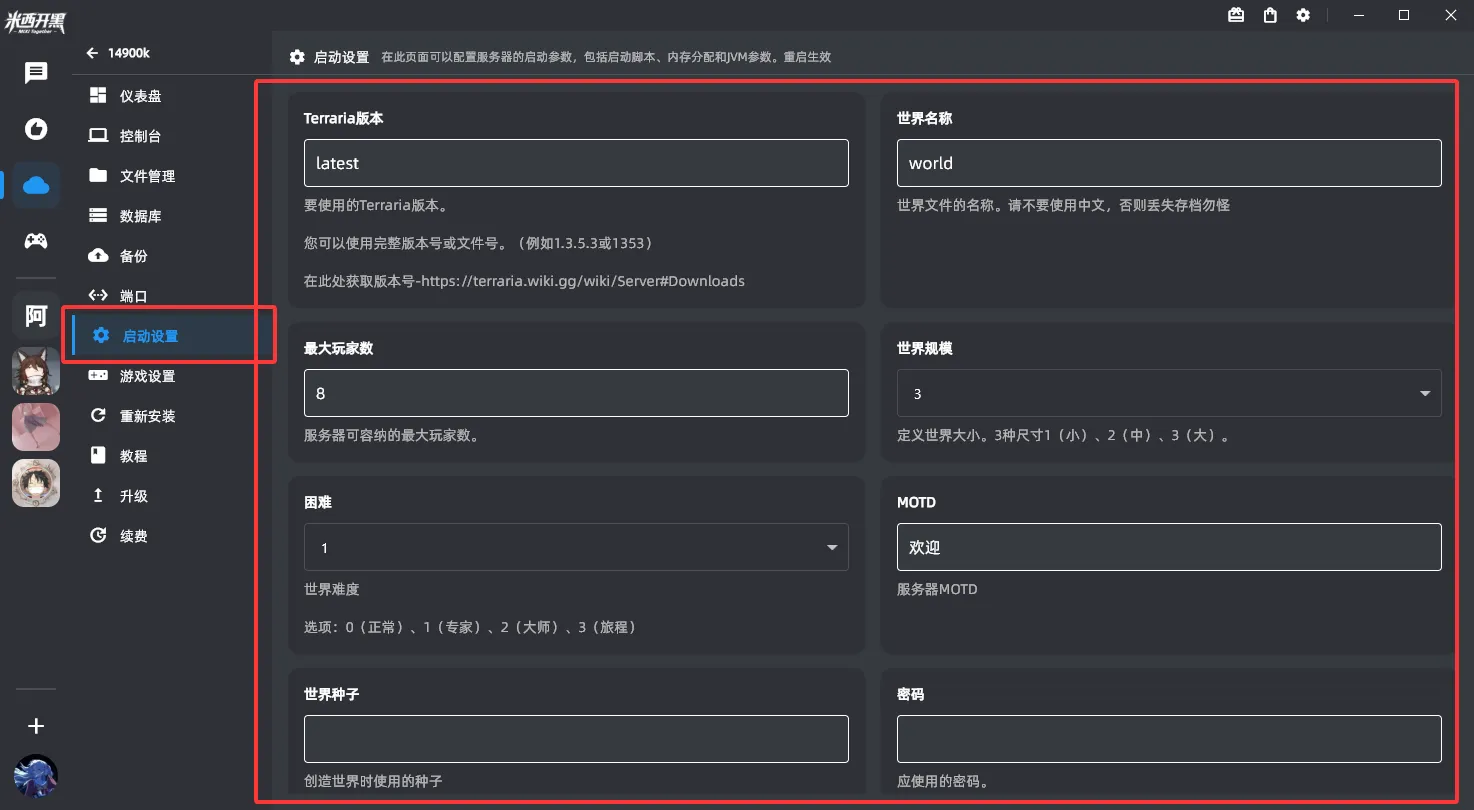The width and height of the screenshot is (1474, 810).
Task: Select the fox-eared girl avatar
Action: [x=36, y=371]
